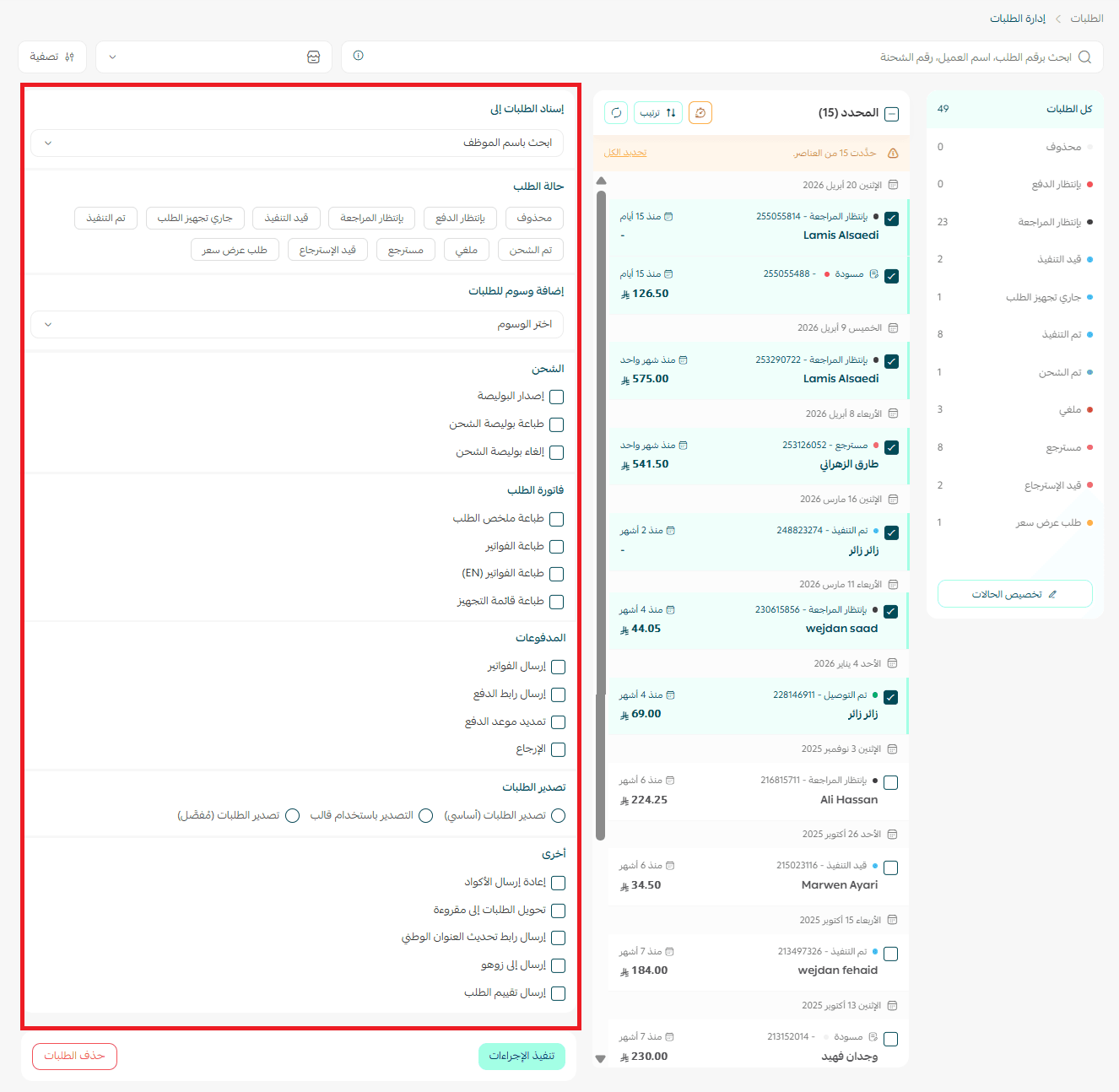Click draft icon on order 213152014
This screenshot has width=1119, height=1092.
point(873,1036)
